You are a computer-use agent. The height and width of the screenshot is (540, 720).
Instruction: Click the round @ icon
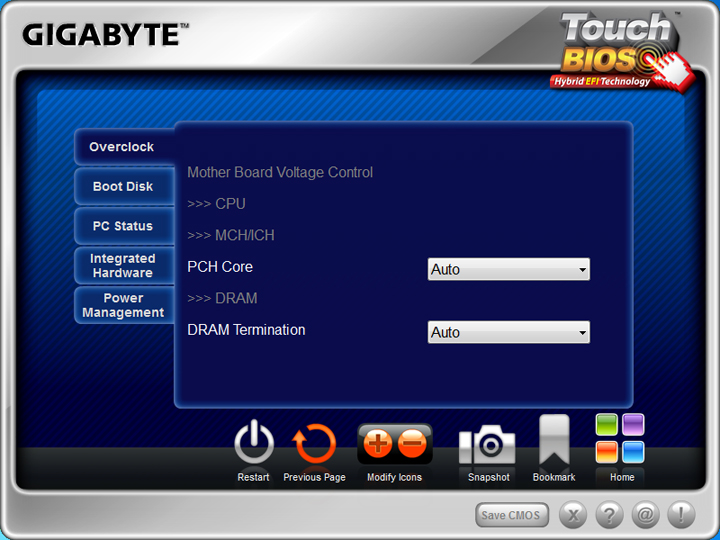tap(645, 515)
